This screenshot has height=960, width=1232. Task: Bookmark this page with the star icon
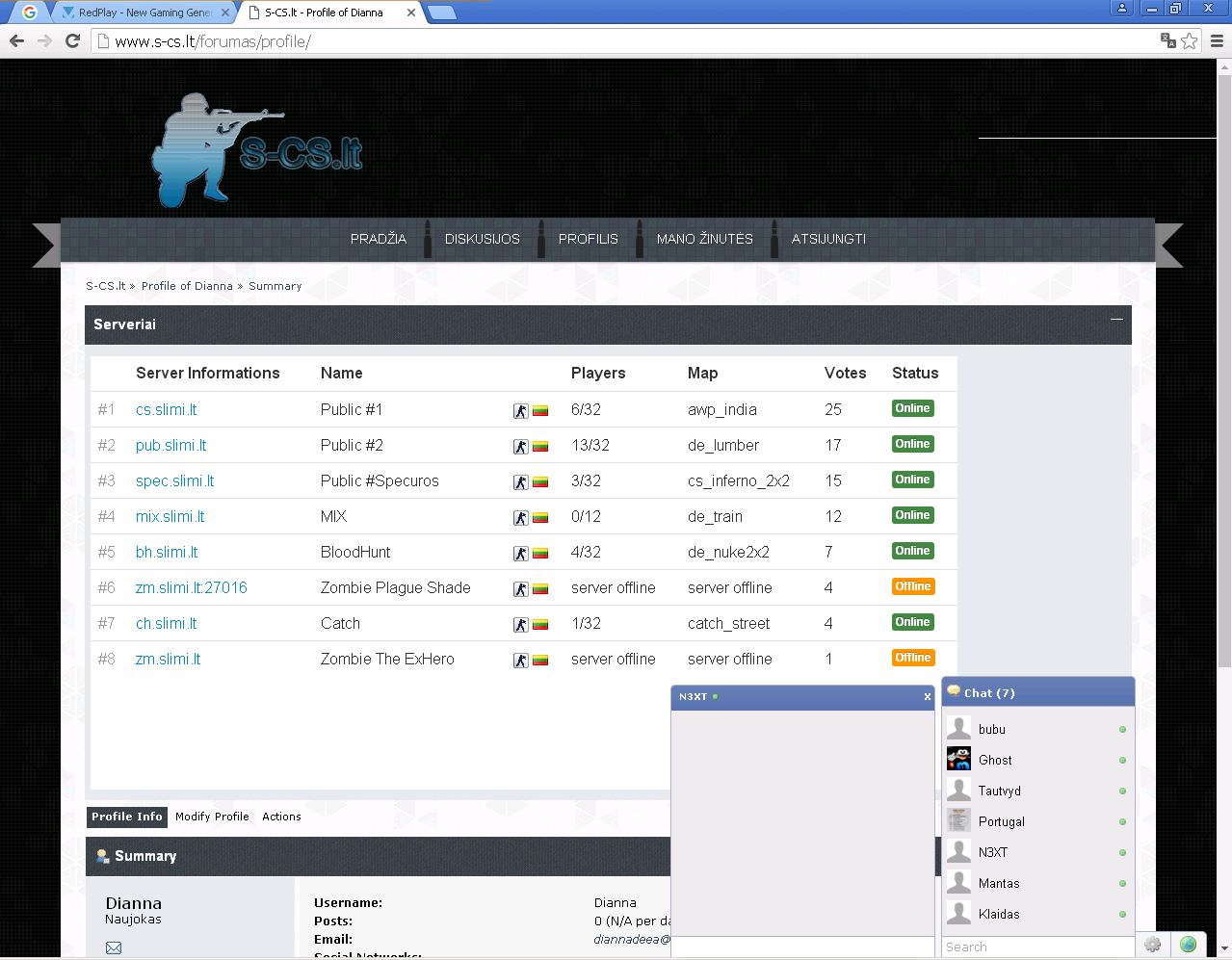(x=1190, y=40)
